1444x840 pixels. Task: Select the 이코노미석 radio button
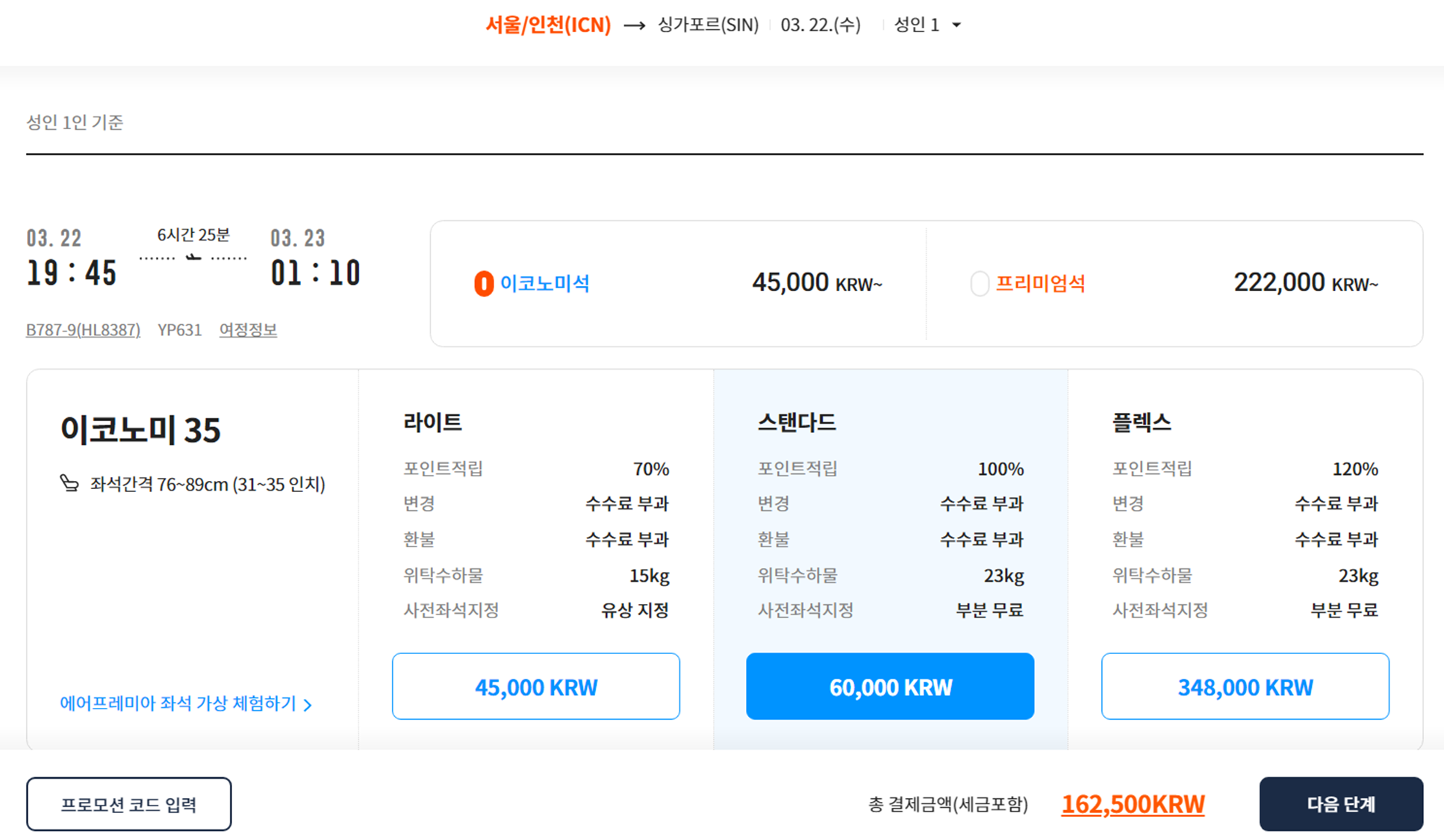[484, 284]
